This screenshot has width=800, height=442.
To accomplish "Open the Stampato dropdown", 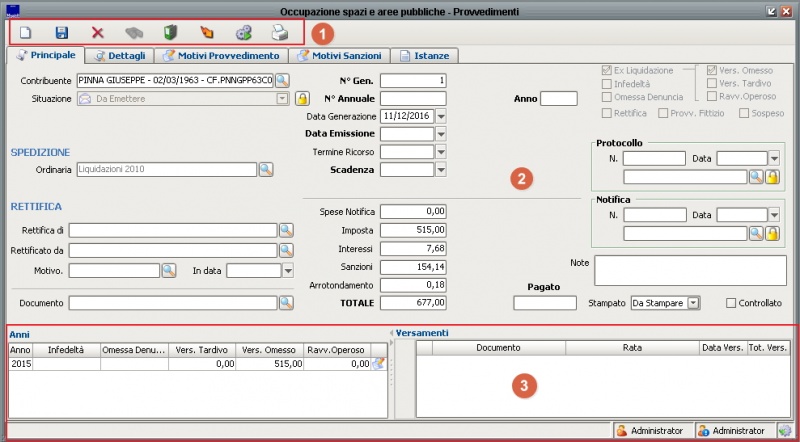I will 692,302.
